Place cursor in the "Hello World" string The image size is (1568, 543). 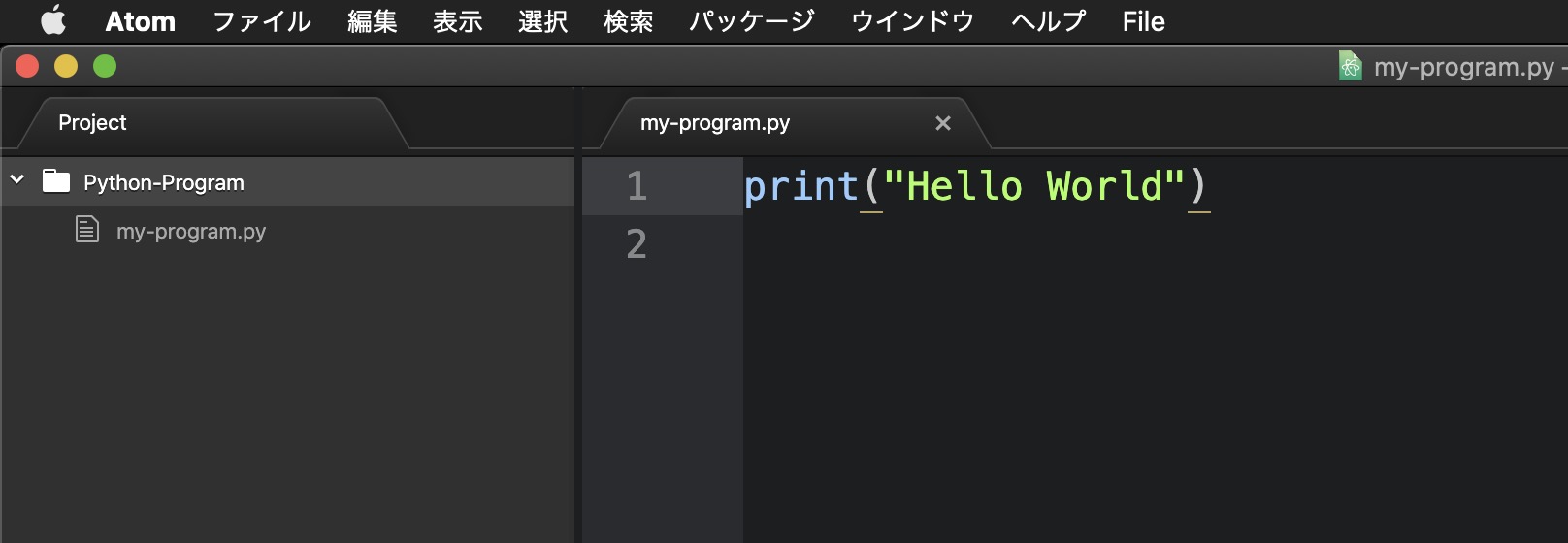pyautogui.click(x=1033, y=186)
